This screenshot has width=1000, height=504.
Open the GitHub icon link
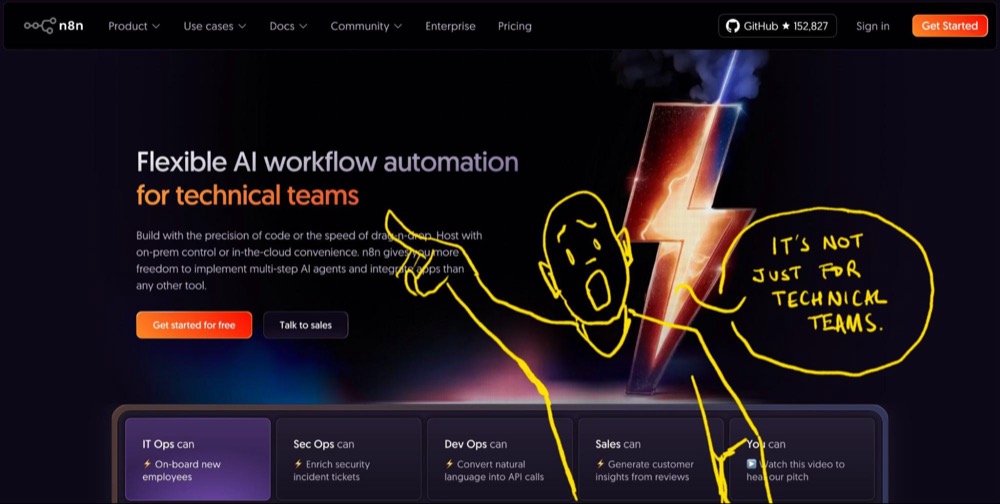click(x=733, y=26)
